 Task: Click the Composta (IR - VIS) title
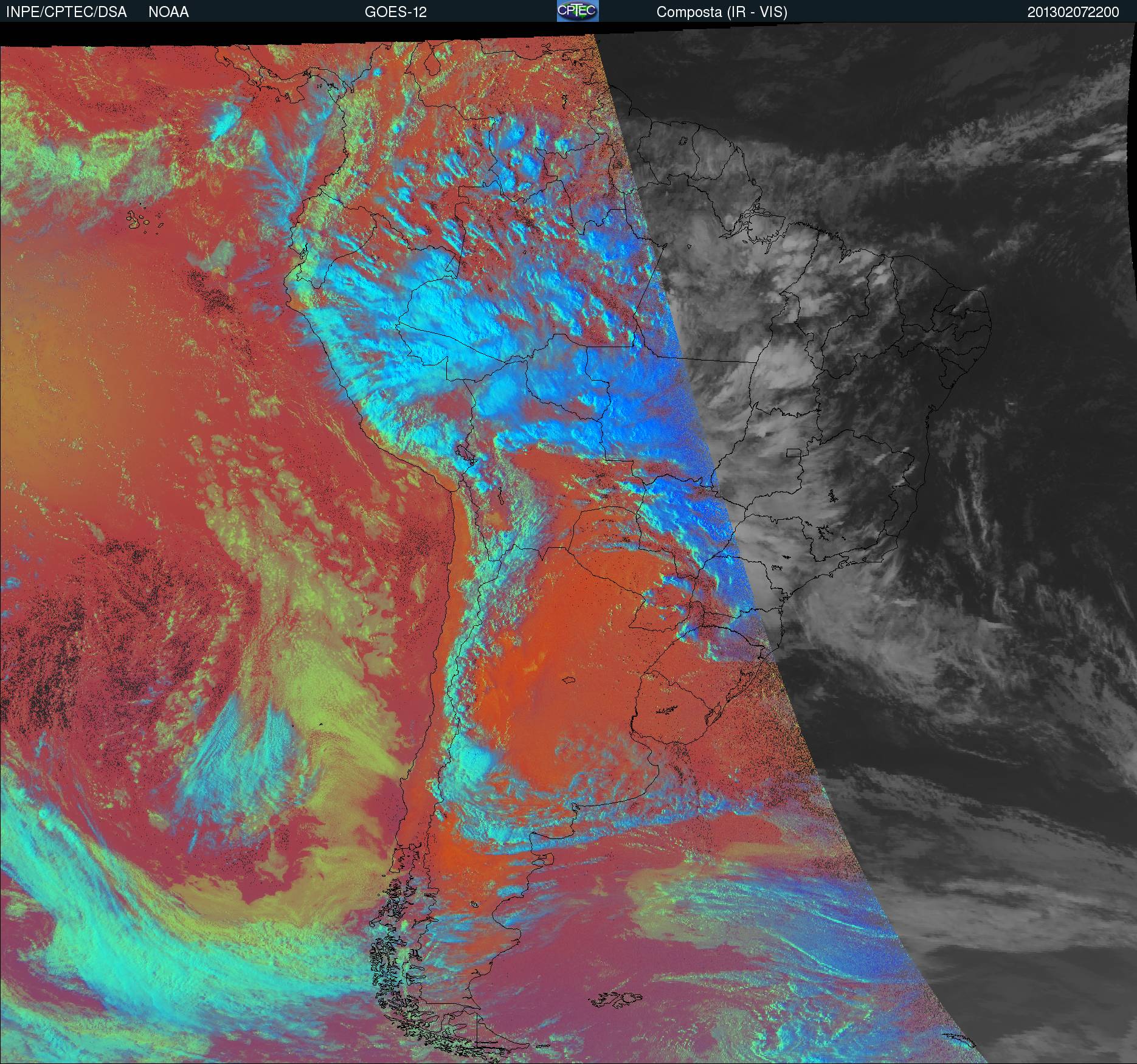click(x=722, y=12)
